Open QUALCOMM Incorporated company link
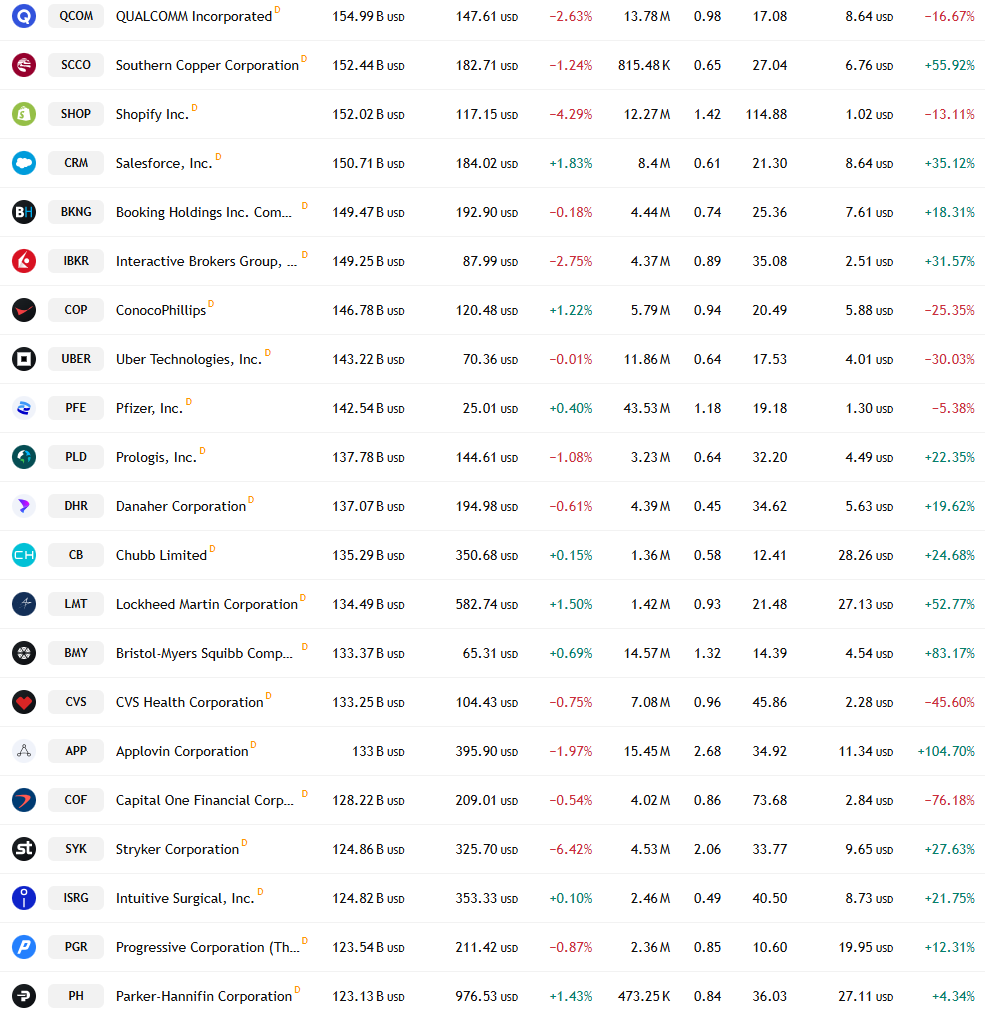The image size is (985, 1014). [x=193, y=16]
